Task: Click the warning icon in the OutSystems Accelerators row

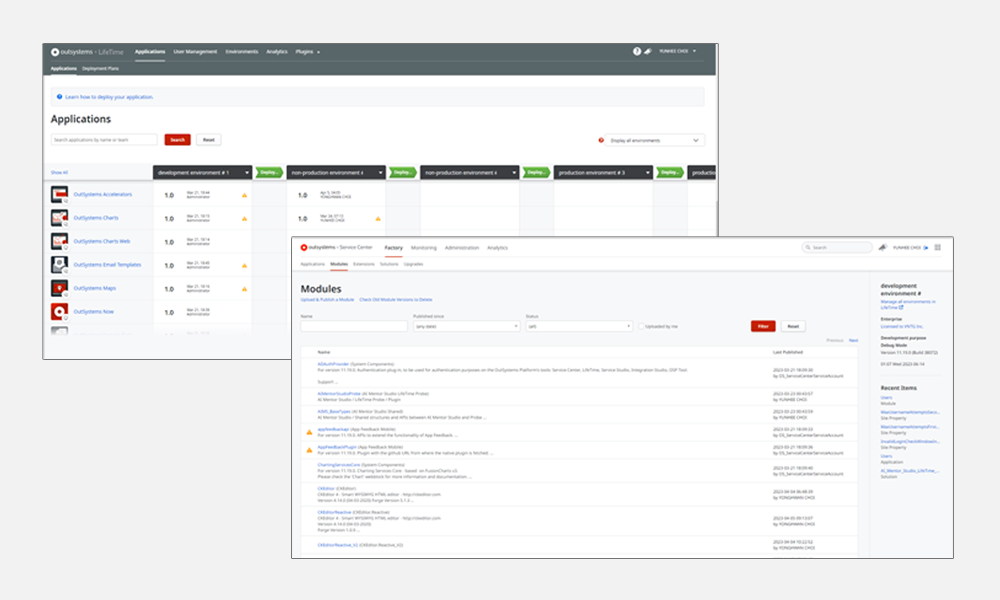Action: click(244, 195)
